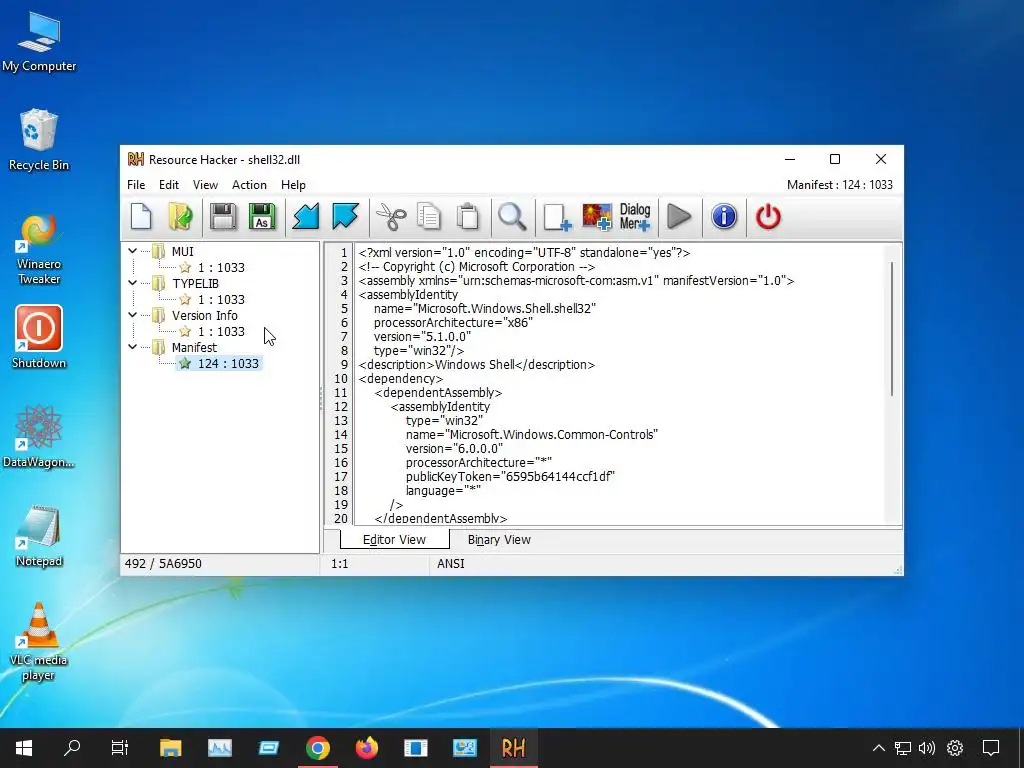
Task: Click the Resource Hacker taskbar icon
Action: [513, 748]
